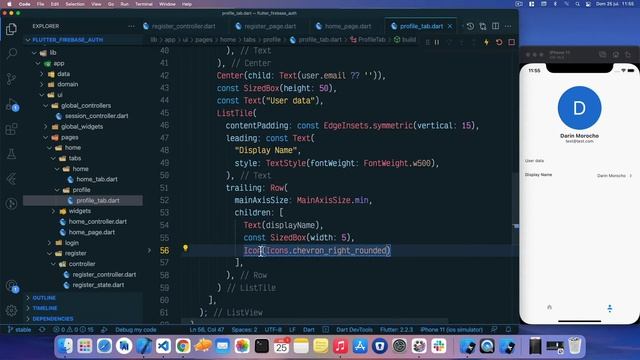Open the Run menu
640x360 pixels.
pos(124,4)
